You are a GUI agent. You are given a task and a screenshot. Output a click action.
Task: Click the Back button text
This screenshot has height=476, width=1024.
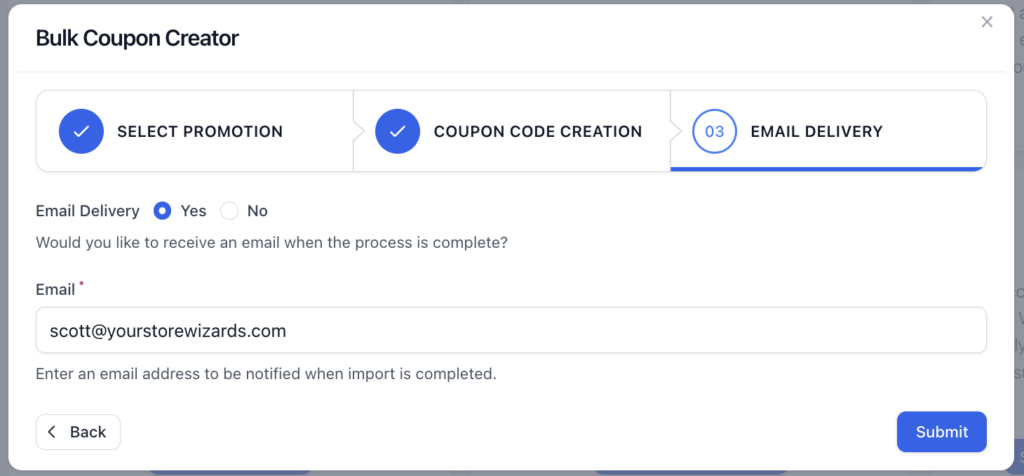pos(88,432)
